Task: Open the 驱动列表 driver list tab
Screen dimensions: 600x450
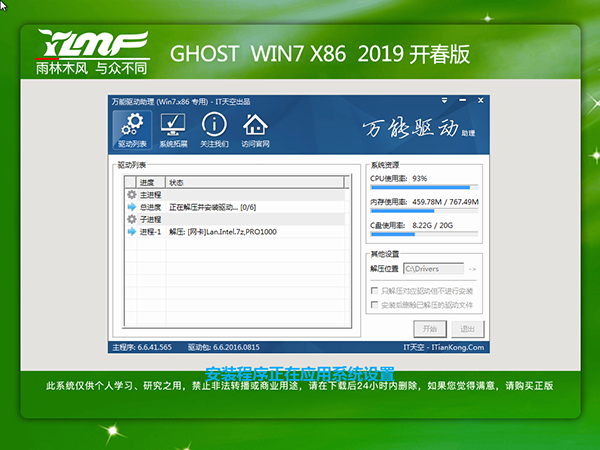Action: (x=132, y=130)
